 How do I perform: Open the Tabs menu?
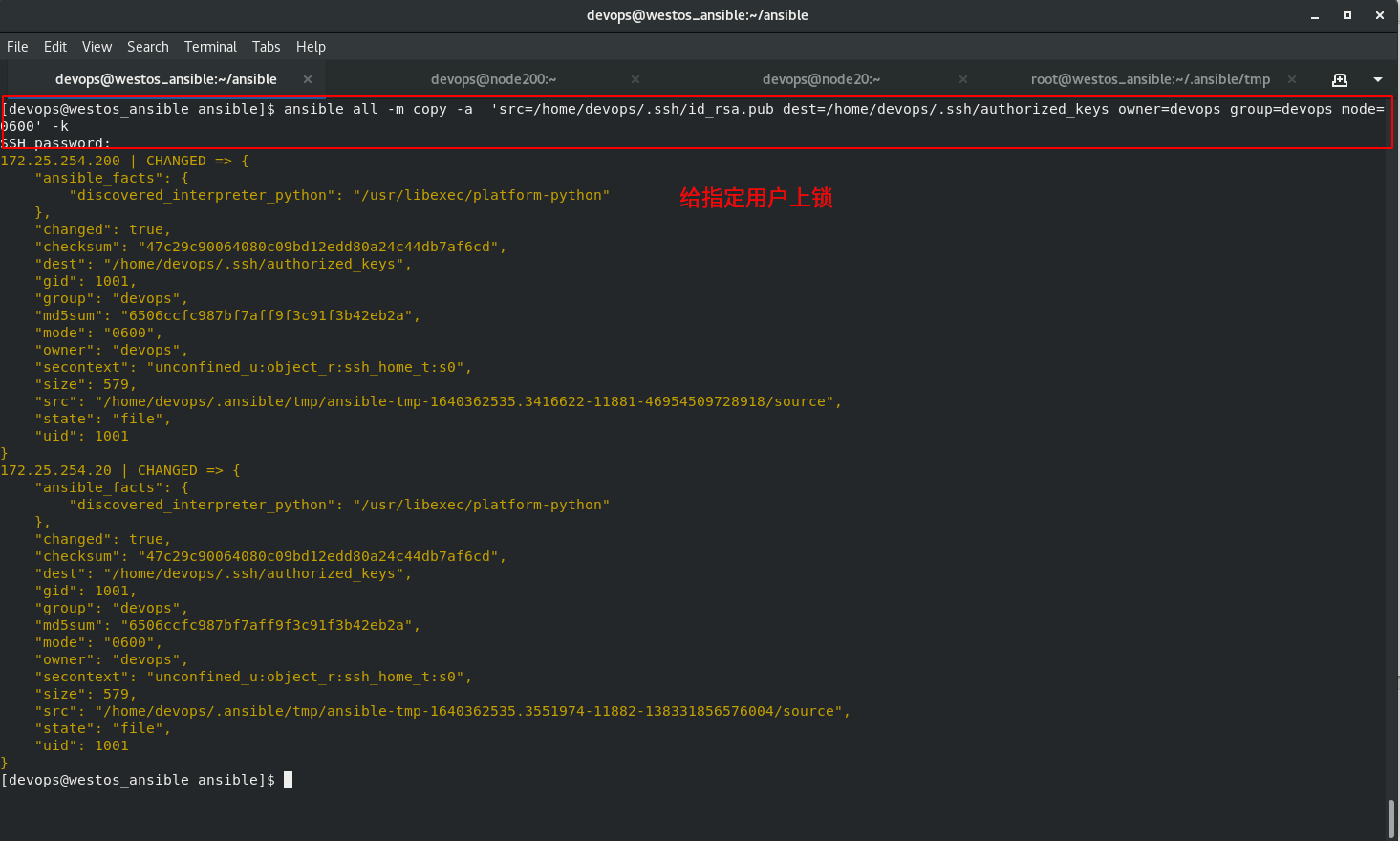266,46
